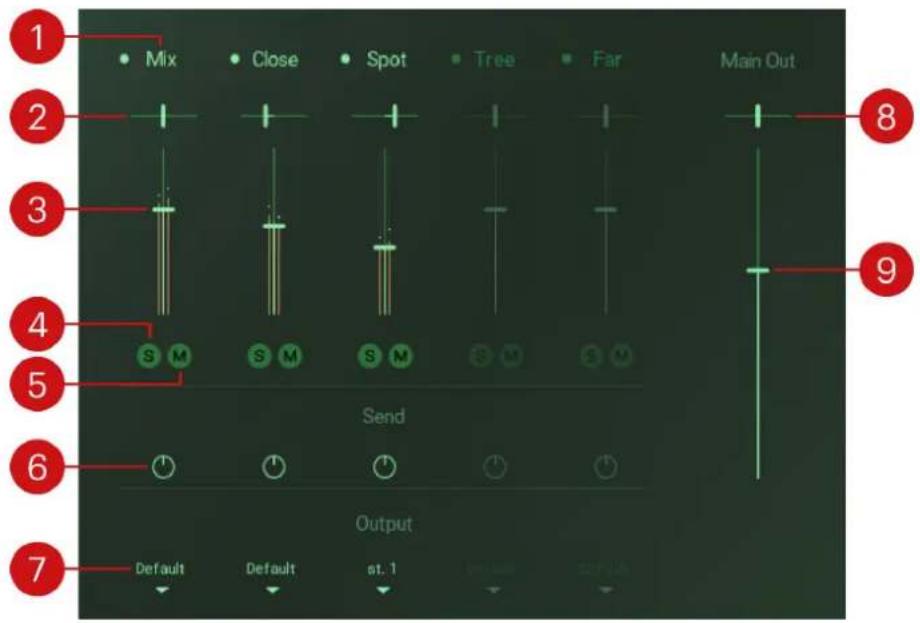Click the Mix channel volume fader handle

click(164, 209)
